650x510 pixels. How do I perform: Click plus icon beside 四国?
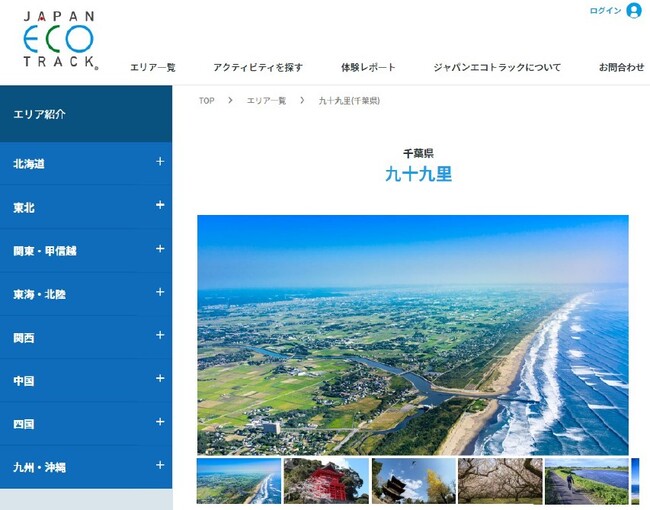(160, 422)
